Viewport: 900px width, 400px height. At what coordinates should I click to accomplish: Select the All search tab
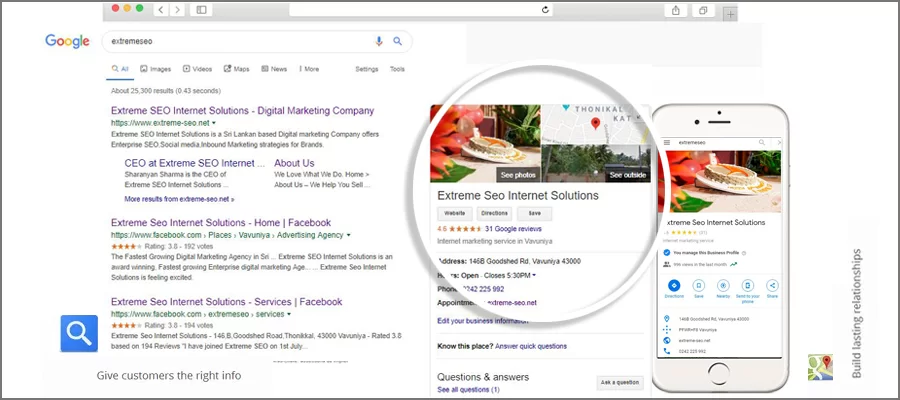[121, 69]
